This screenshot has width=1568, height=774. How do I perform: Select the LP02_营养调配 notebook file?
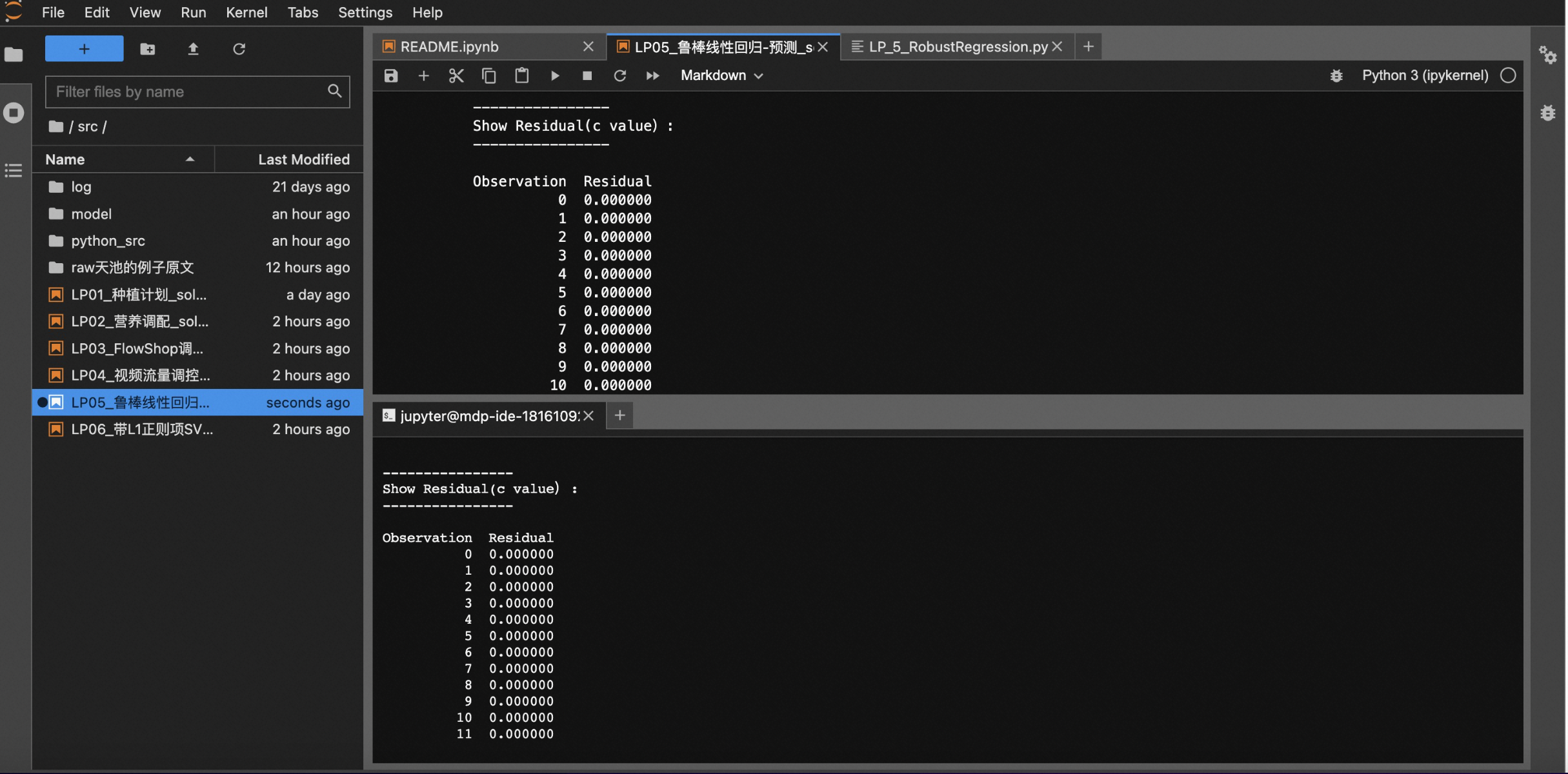coord(197,321)
